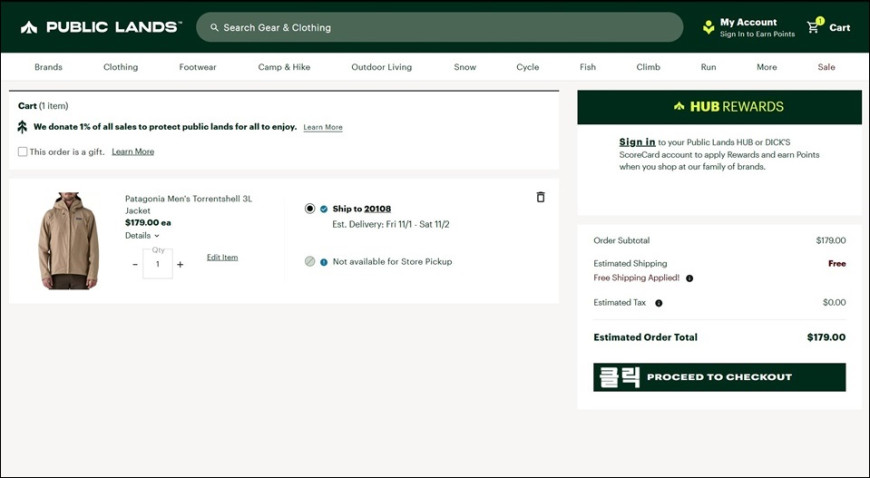Click the 'Order Subtotal' label
Screen dimensions: 870x478
(621, 241)
